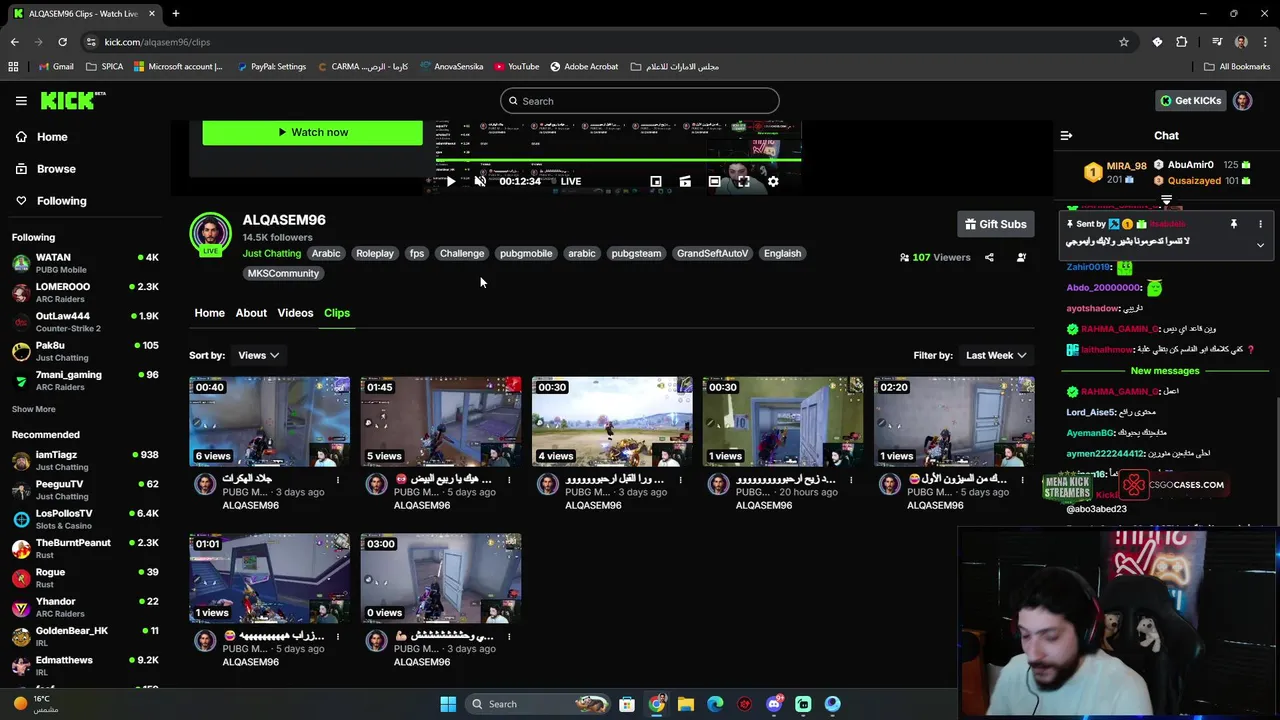Viewport: 1280px width, 720px height.
Task: Switch to the About tab
Action: point(251,313)
